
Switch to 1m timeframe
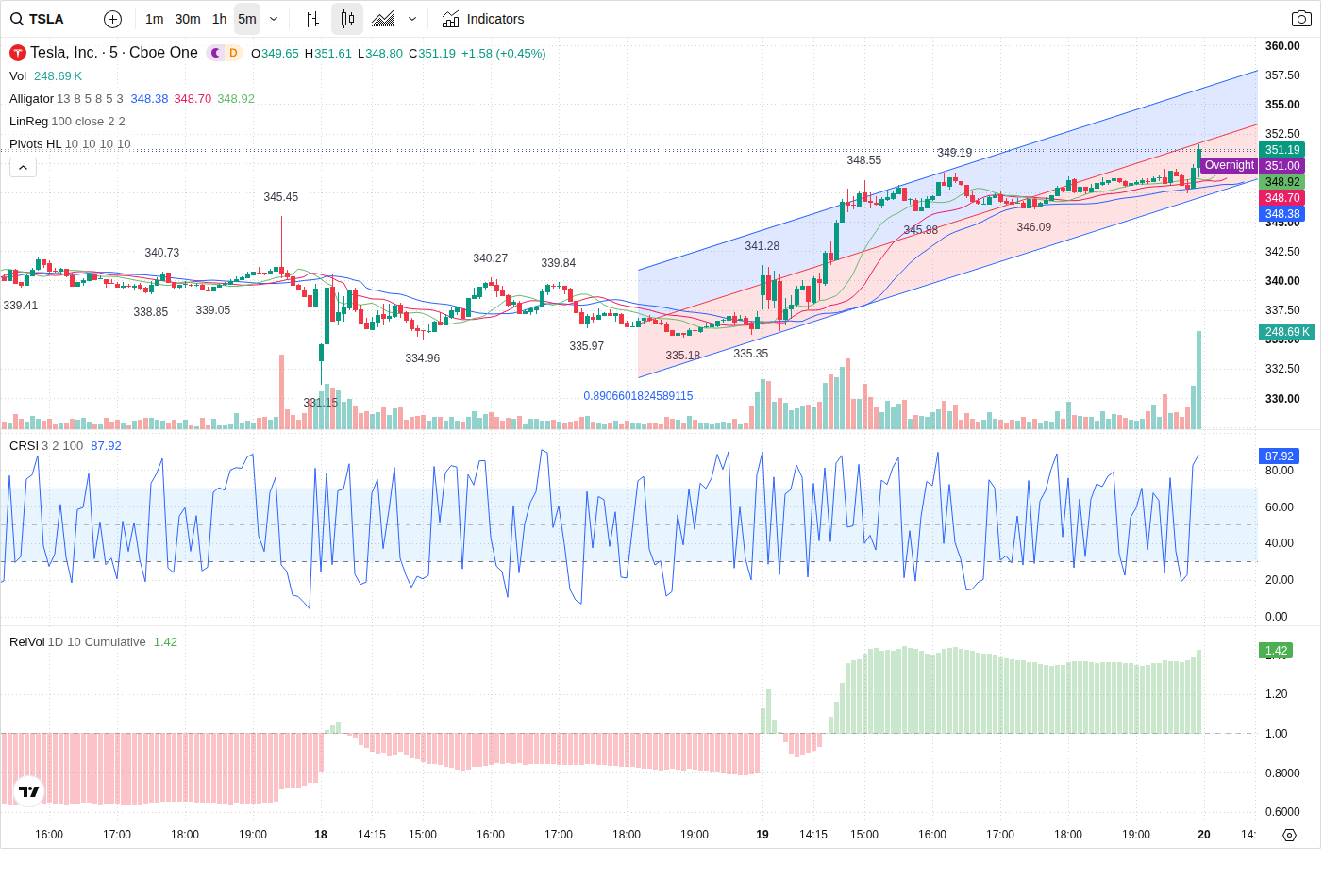coord(155,19)
